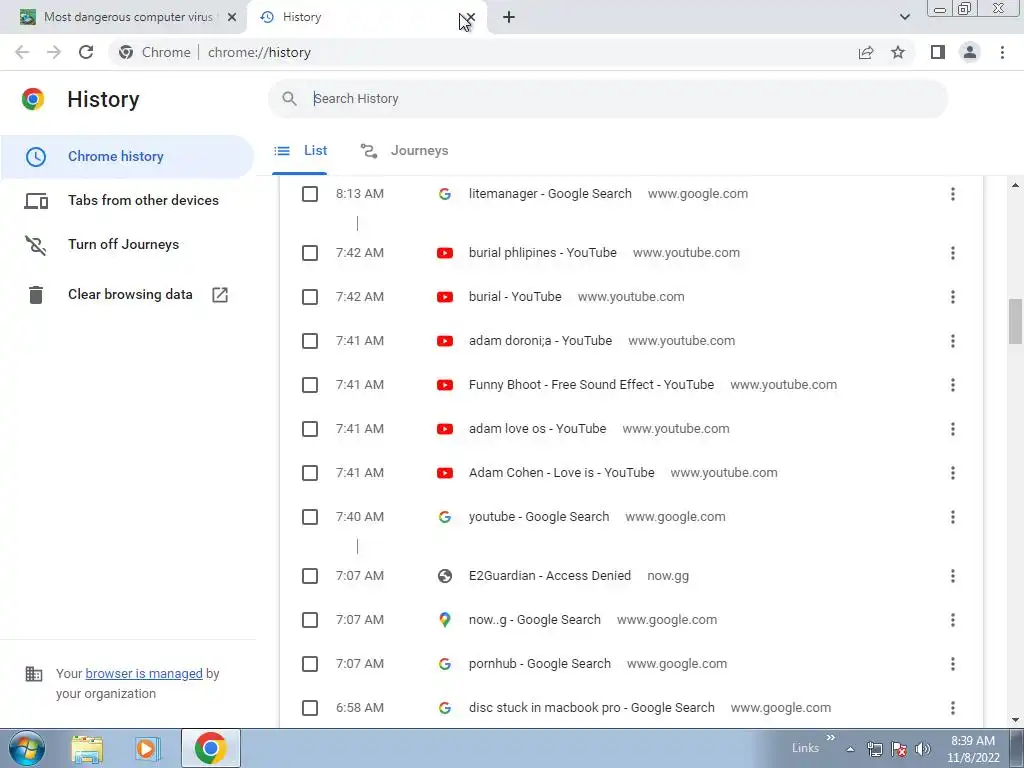Open the Adam Cohen - Love is link

pos(562,473)
